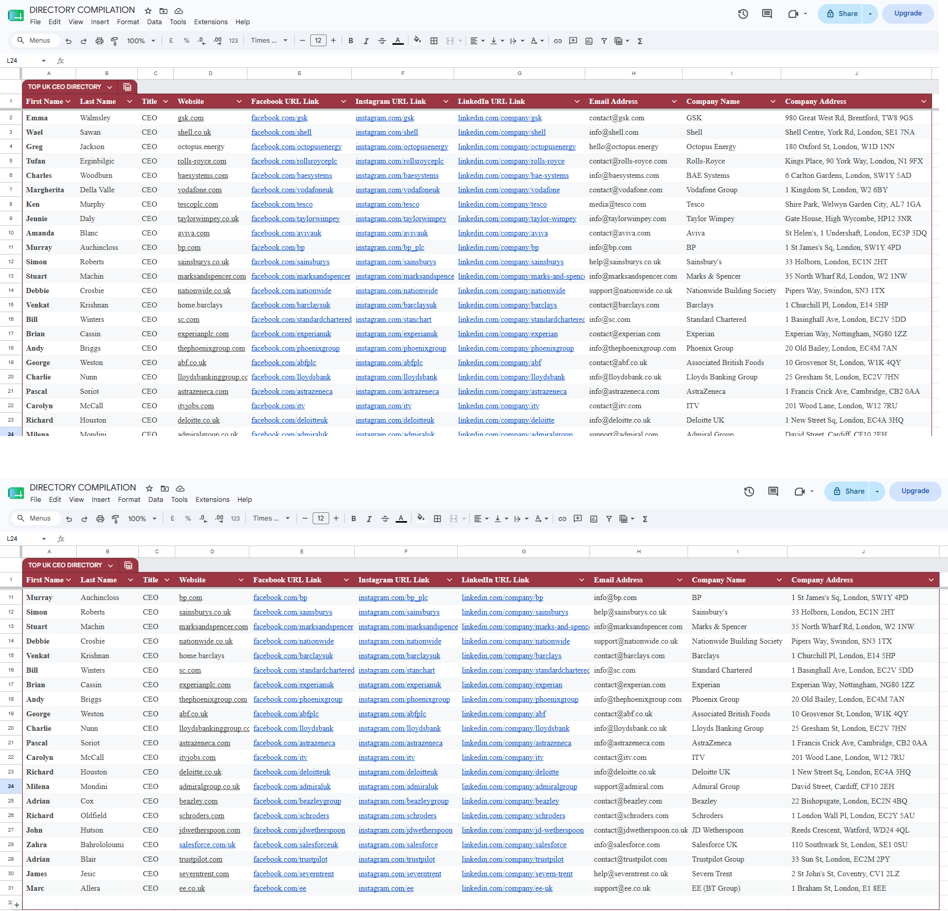This screenshot has width=948, height=911.
Task: Open Borders tool in top window
Action: (x=433, y=41)
